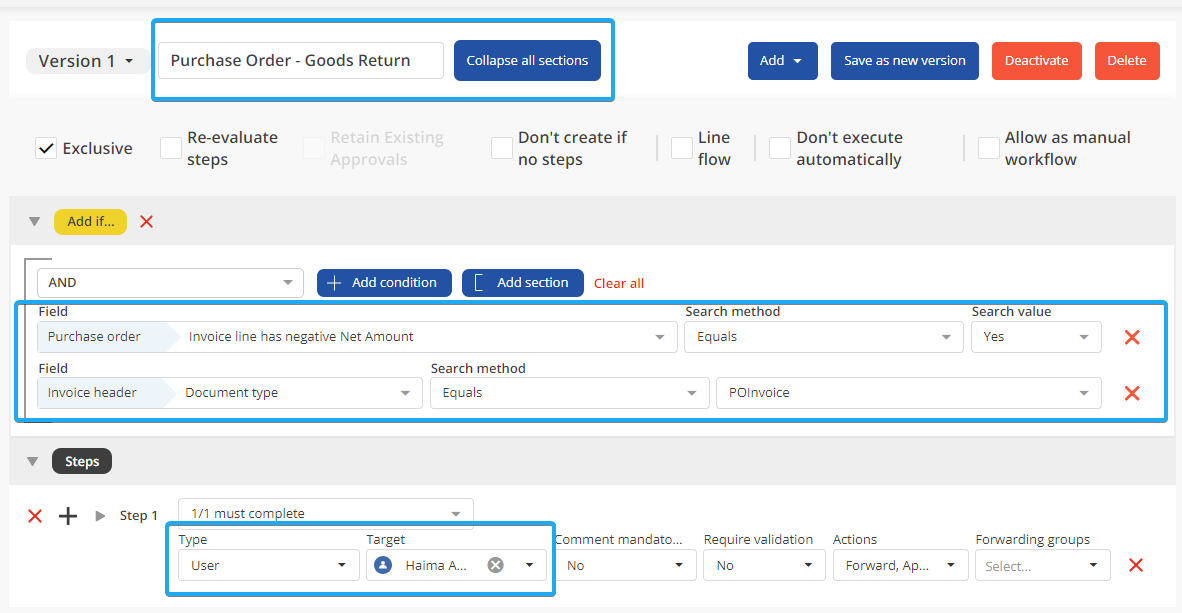This screenshot has width=1182, height=613.
Task: Remove Step 1 using the red X
Action: 35,516
